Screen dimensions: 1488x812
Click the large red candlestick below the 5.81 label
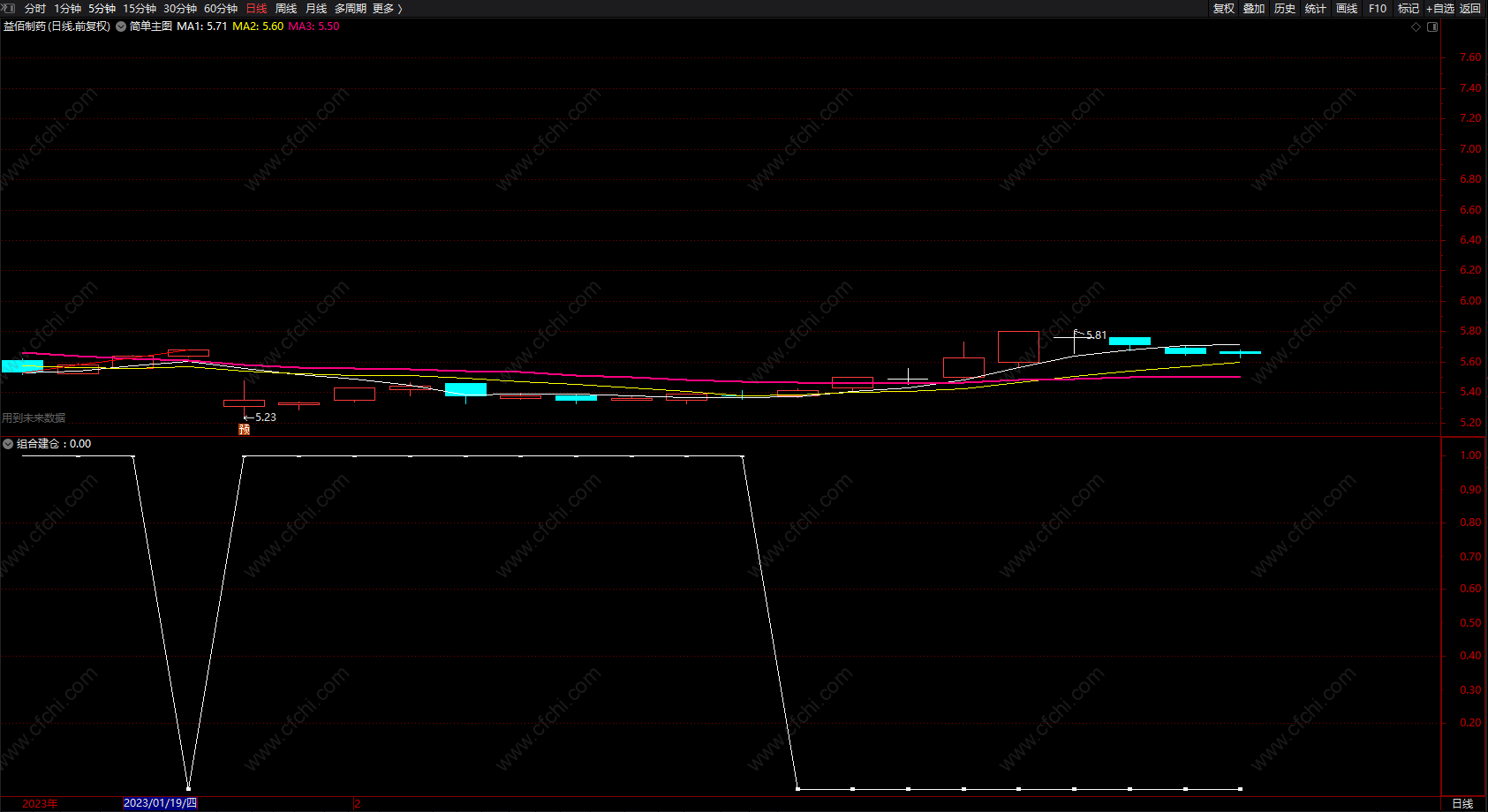pyautogui.click(x=1018, y=347)
